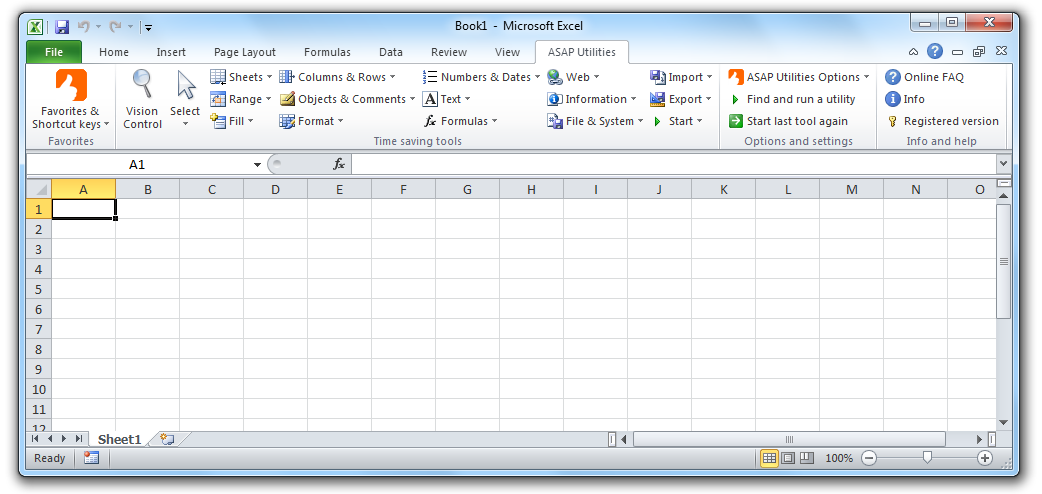Open the Vision Control magnifier tool
The image size is (1042, 494).
coord(142,100)
